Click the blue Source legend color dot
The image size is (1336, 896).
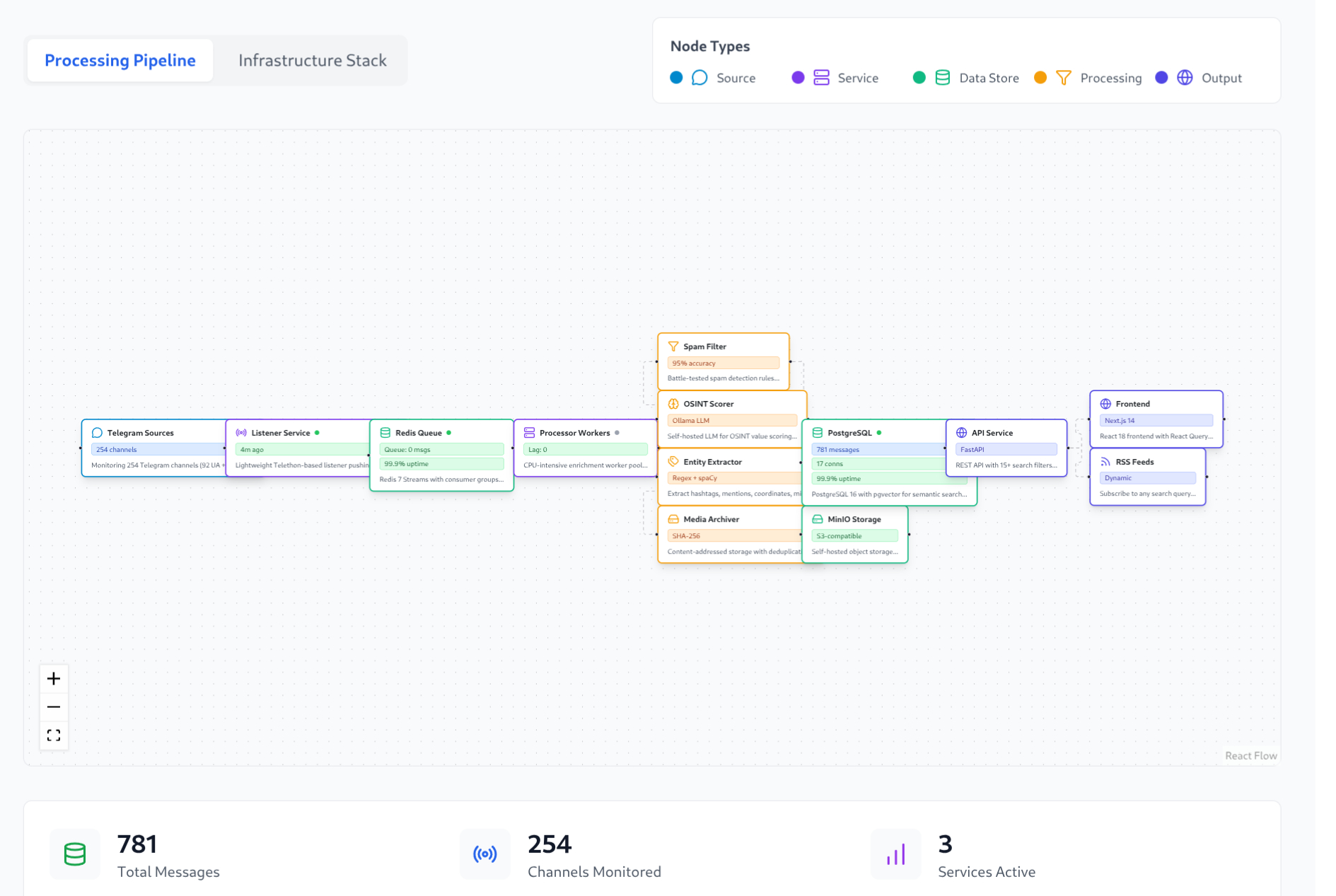[x=676, y=78]
